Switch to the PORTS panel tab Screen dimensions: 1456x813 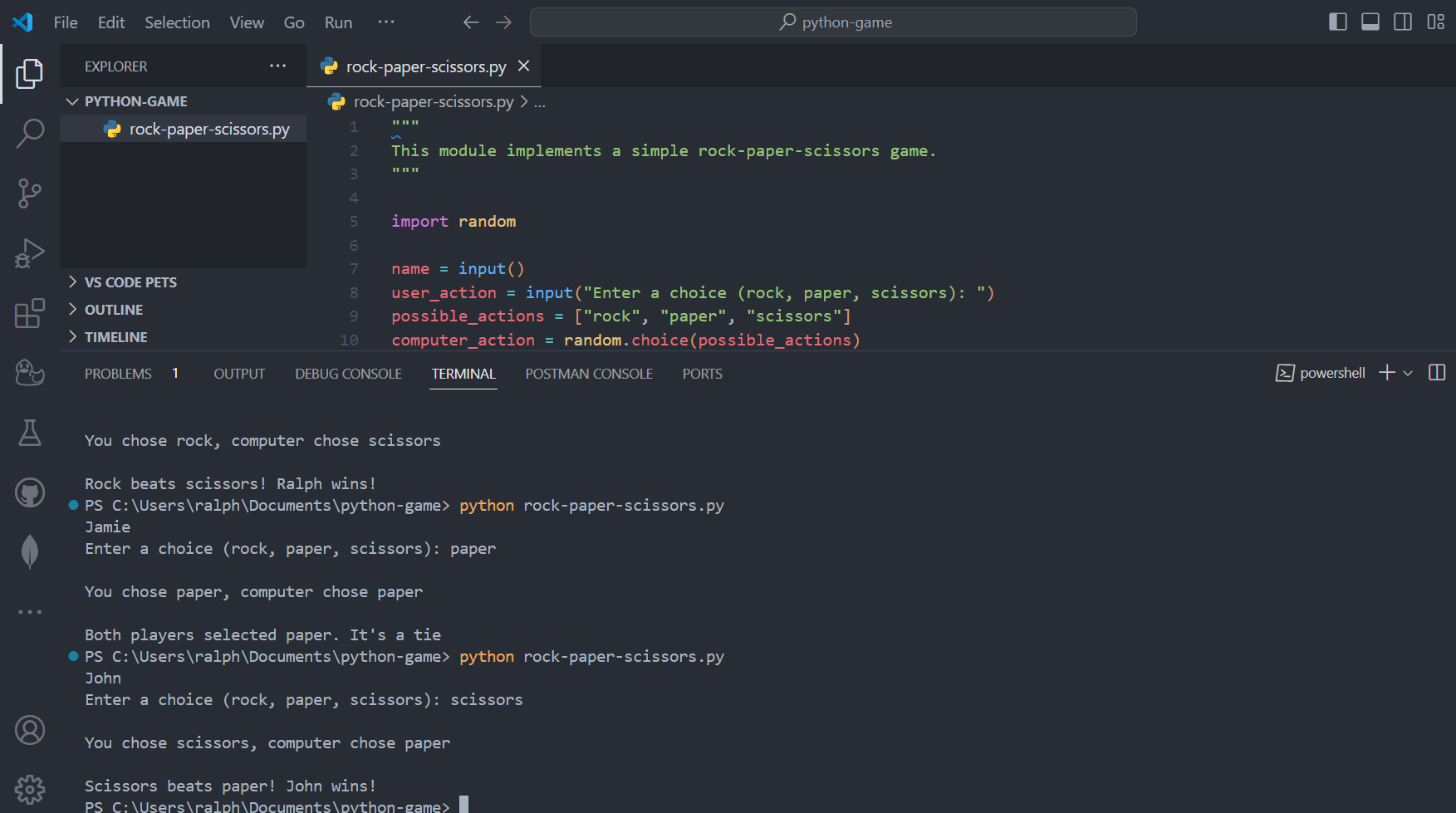[703, 374]
